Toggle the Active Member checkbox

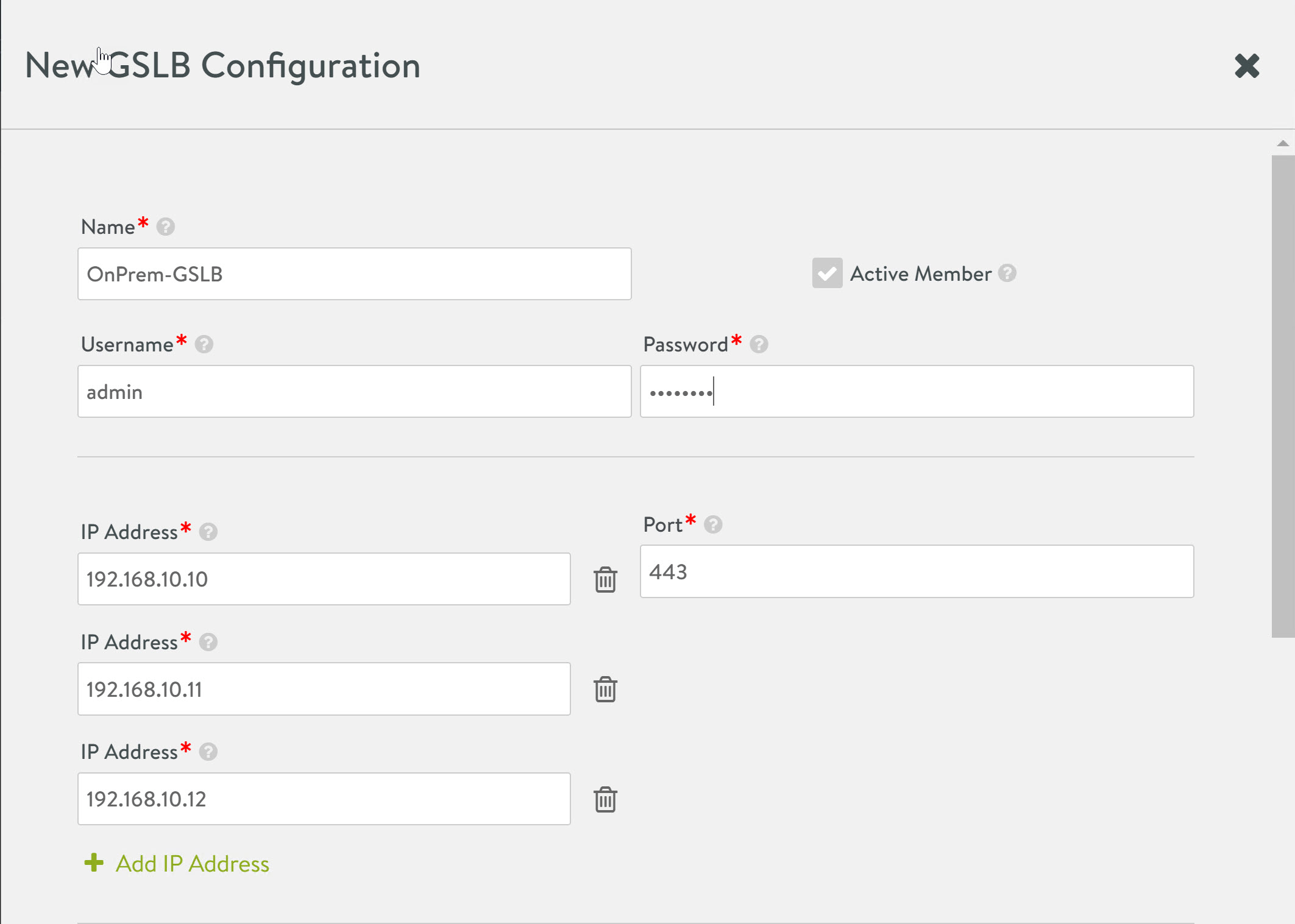point(827,273)
